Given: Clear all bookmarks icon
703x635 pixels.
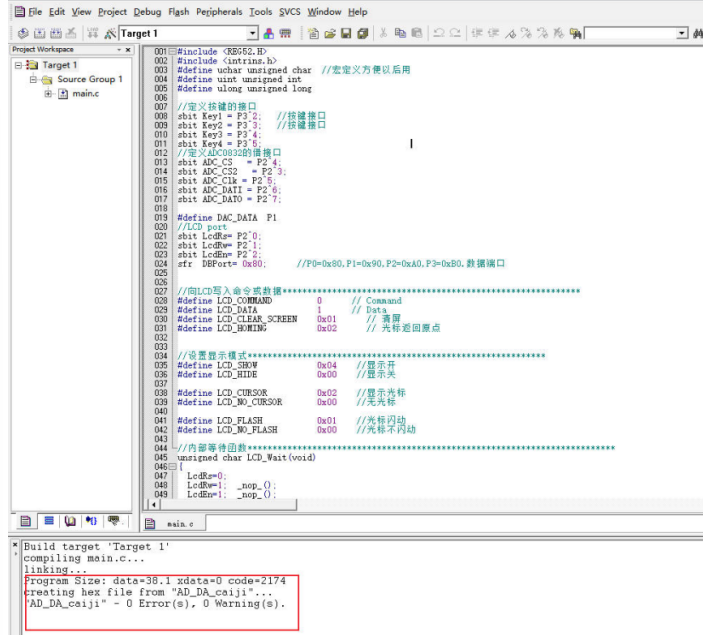Looking at the screenshot, I should pos(559,33).
